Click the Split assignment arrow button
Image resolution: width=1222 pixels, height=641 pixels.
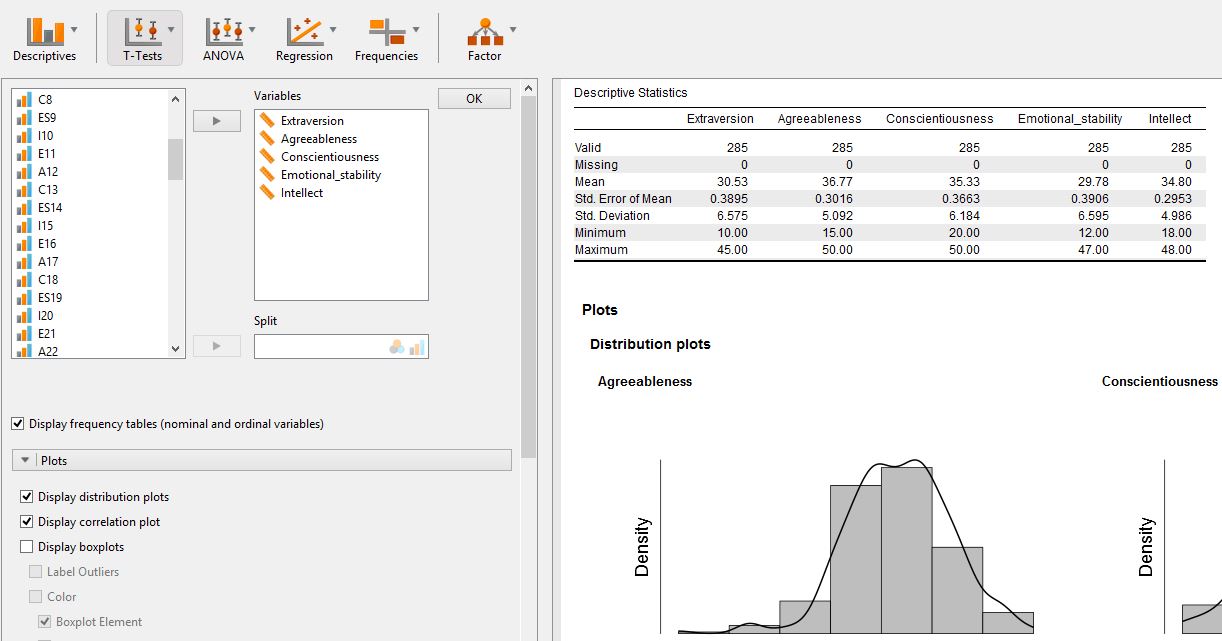217,346
